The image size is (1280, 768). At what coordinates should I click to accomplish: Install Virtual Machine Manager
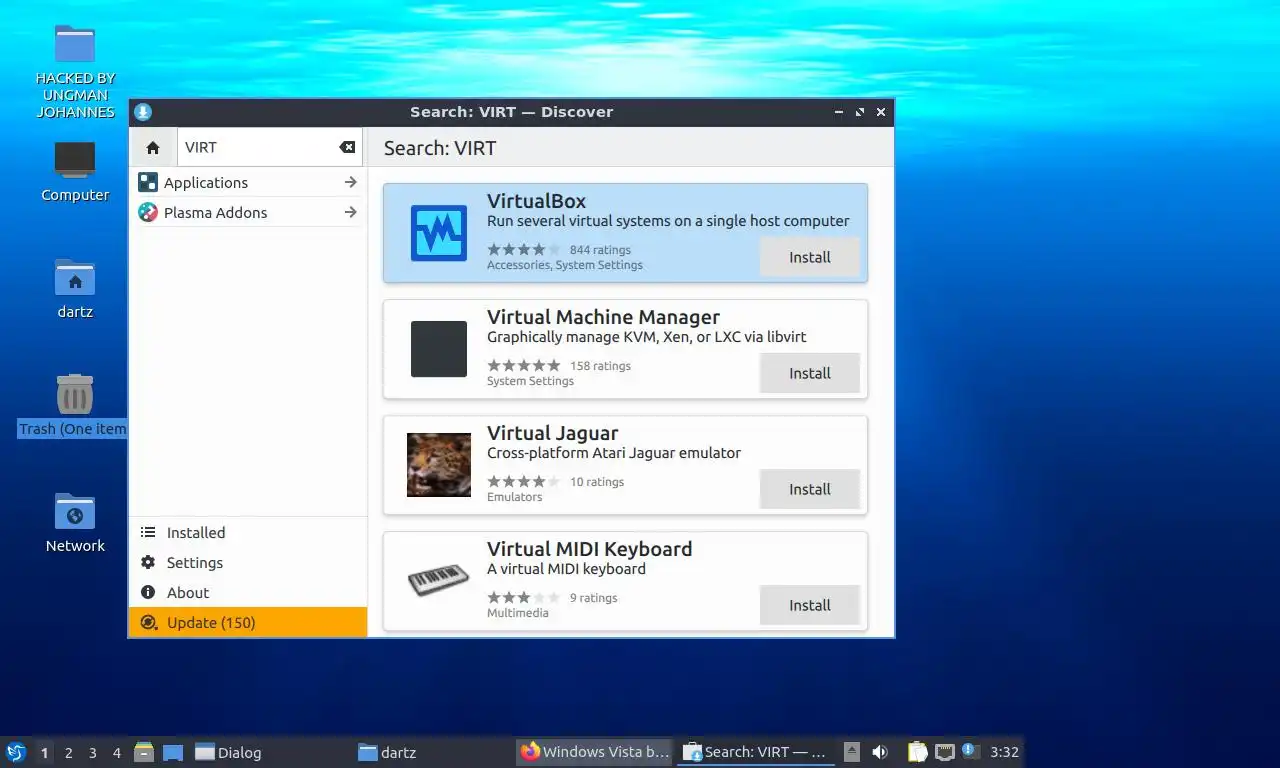pyautogui.click(x=810, y=373)
